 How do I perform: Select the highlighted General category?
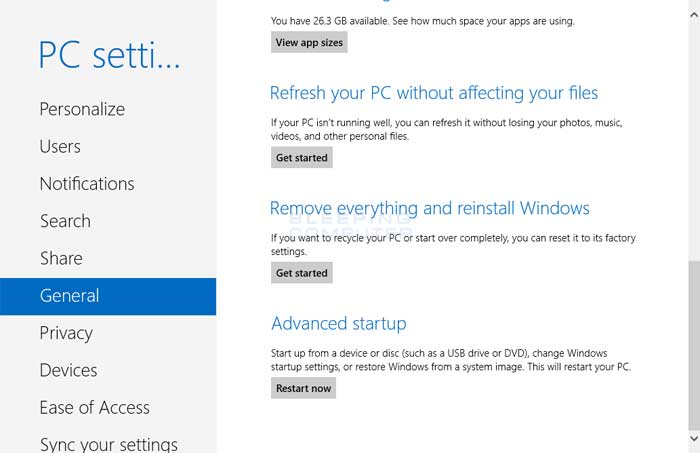click(x=108, y=296)
